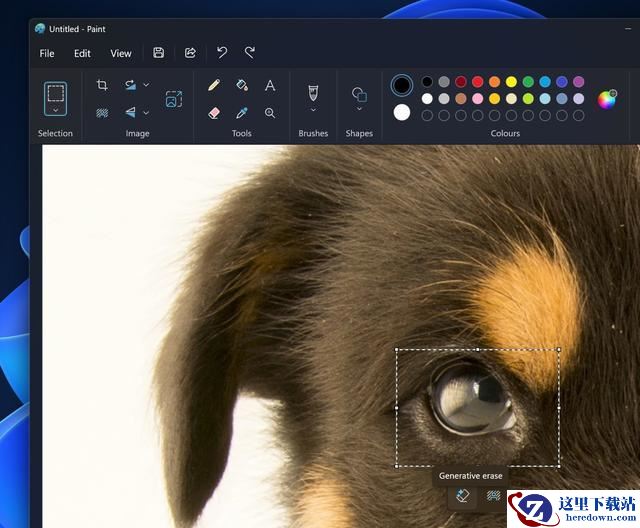Pick the lavender colour swatch
This screenshot has height=528, width=640.
[x=578, y=98]
